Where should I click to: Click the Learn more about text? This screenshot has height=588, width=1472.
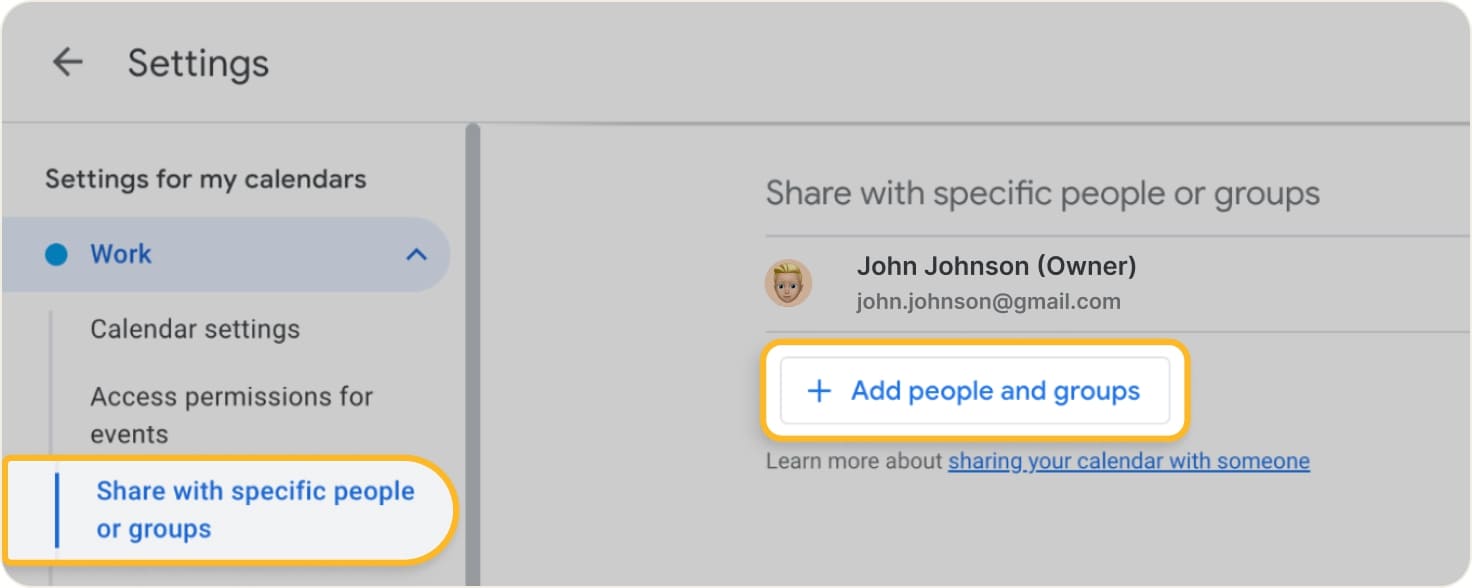click(x=855, y=461)
